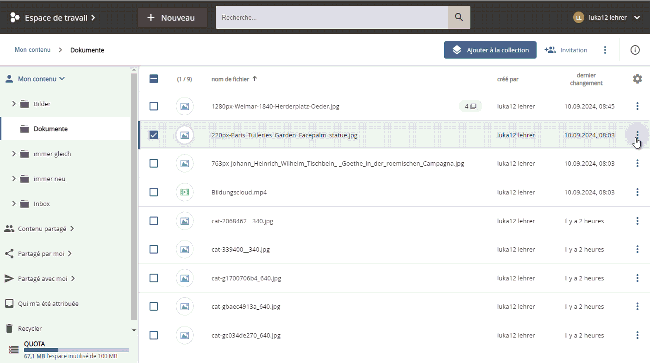Click the Espace de travail logo icon

click(15, 17)
